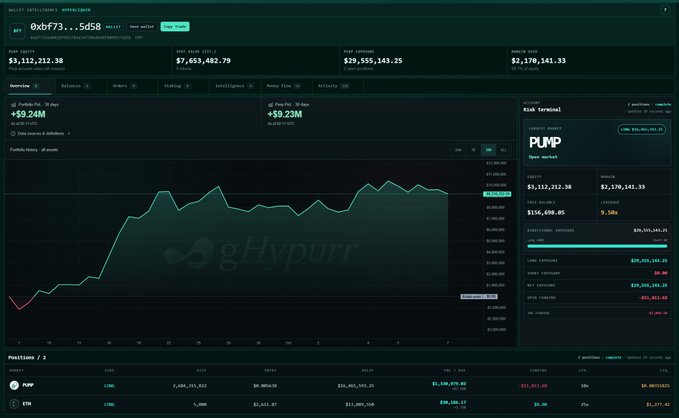Select the 7D chart range

click(473, 150)
